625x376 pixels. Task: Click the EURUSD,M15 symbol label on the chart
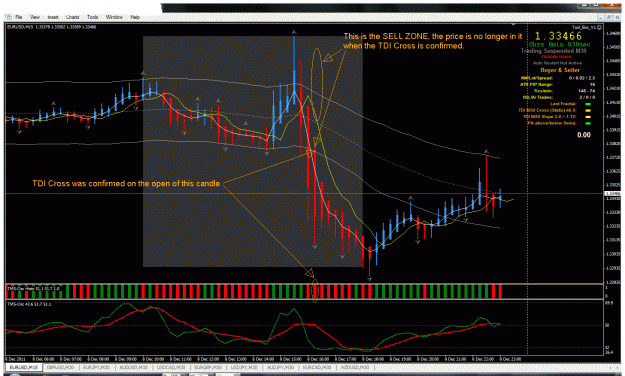tap(21, 27)
